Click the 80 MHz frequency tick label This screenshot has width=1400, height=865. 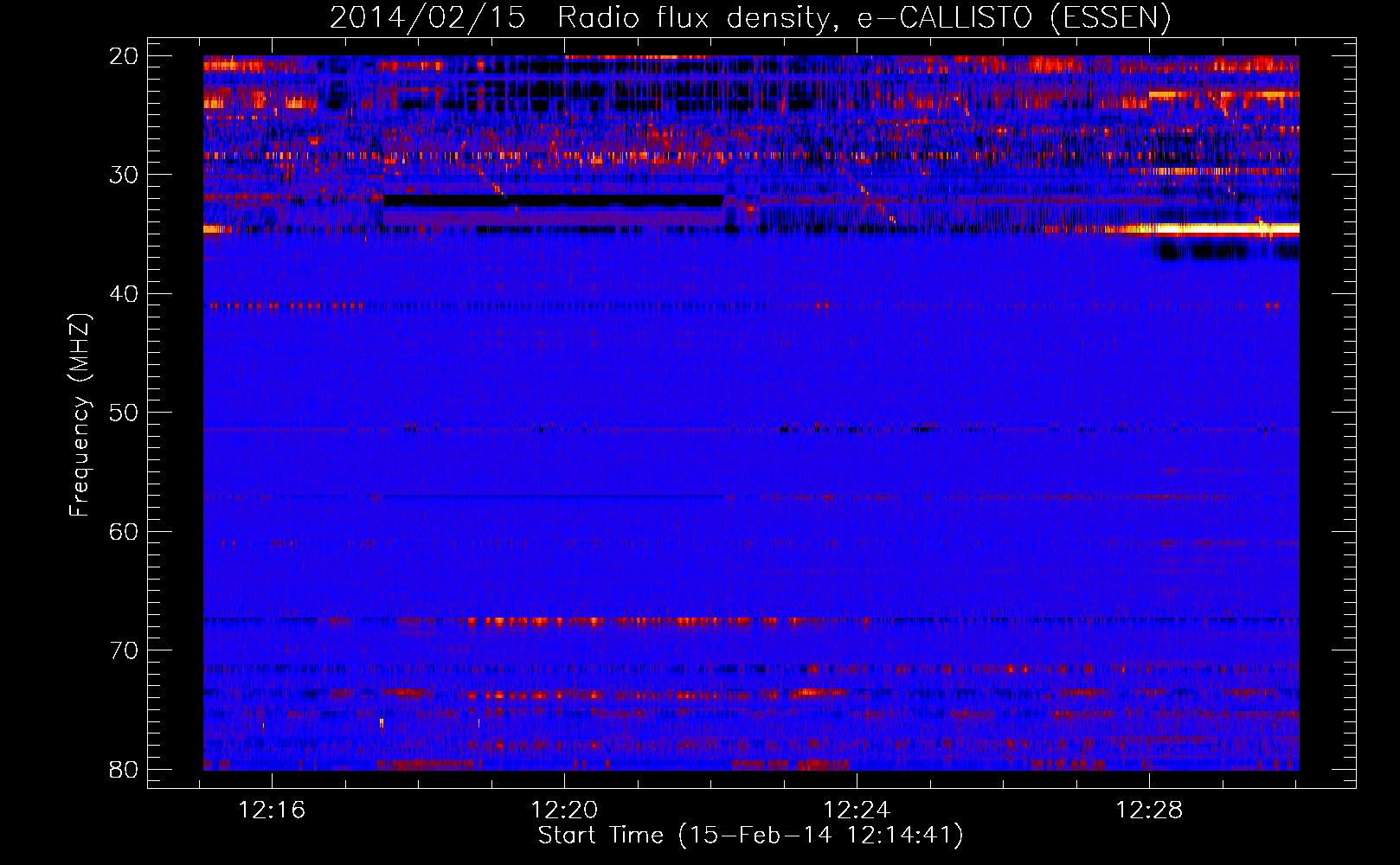point(124,769)
